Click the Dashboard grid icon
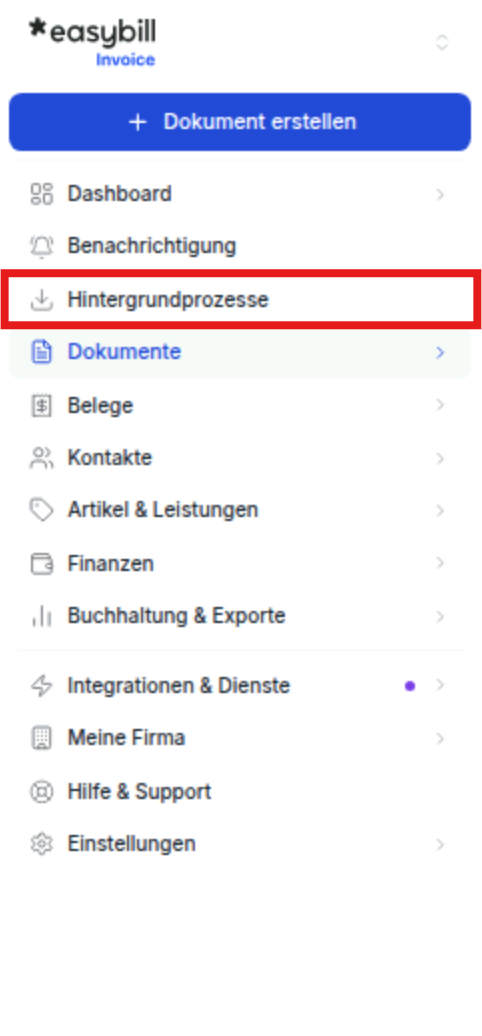 tap(42, 194)
